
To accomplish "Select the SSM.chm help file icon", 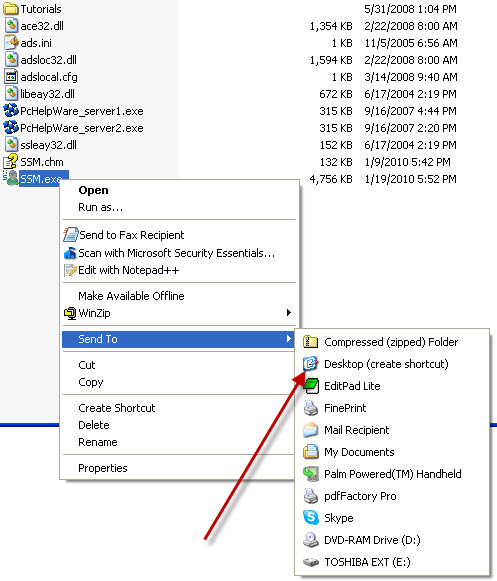I will click(11, 162).
